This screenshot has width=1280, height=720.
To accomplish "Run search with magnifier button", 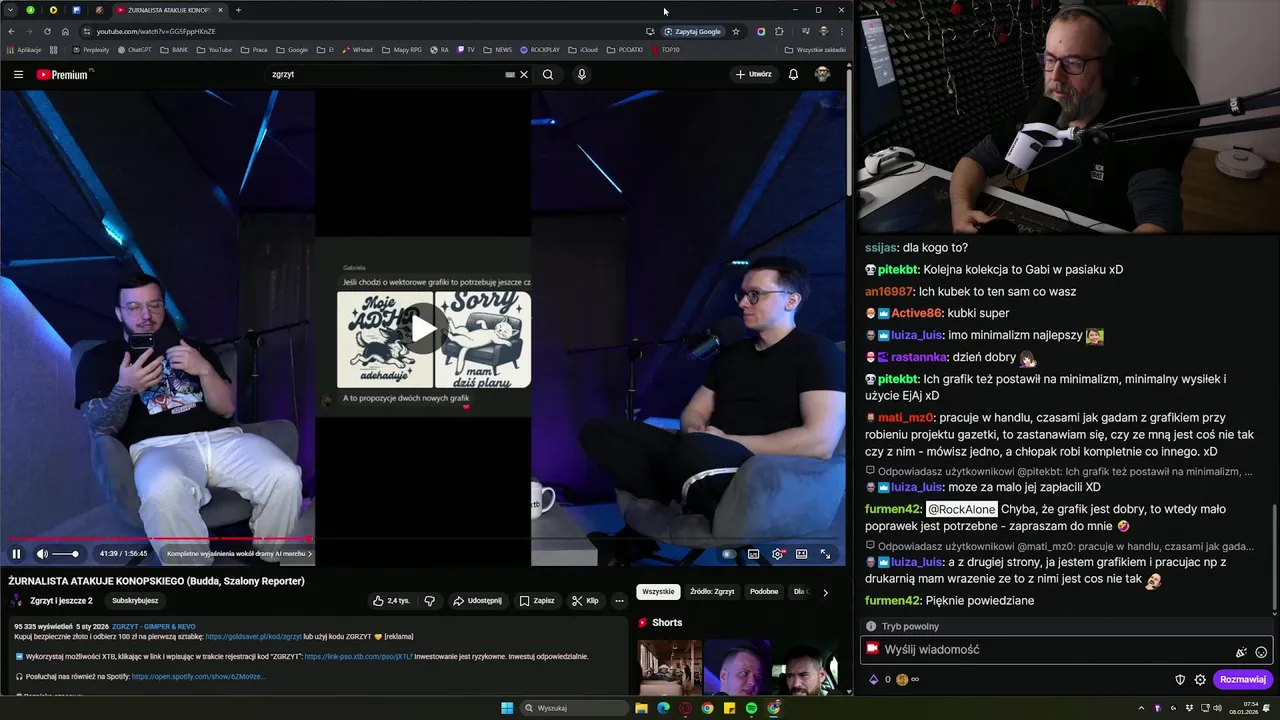I will tap(548, 74).
